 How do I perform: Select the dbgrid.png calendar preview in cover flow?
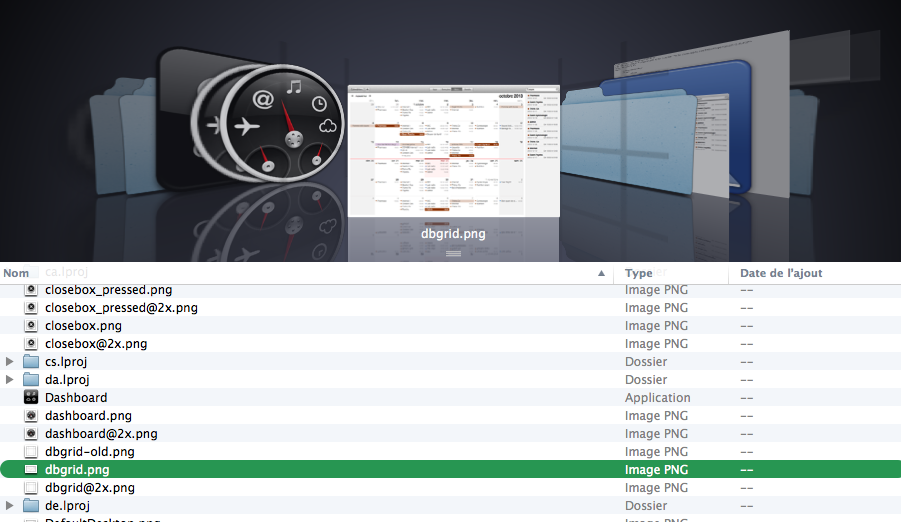click(x=453, y=151)
